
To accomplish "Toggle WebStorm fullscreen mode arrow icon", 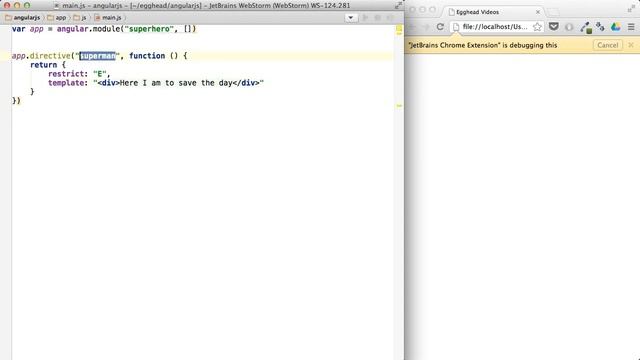I will [x=398, y=5].
